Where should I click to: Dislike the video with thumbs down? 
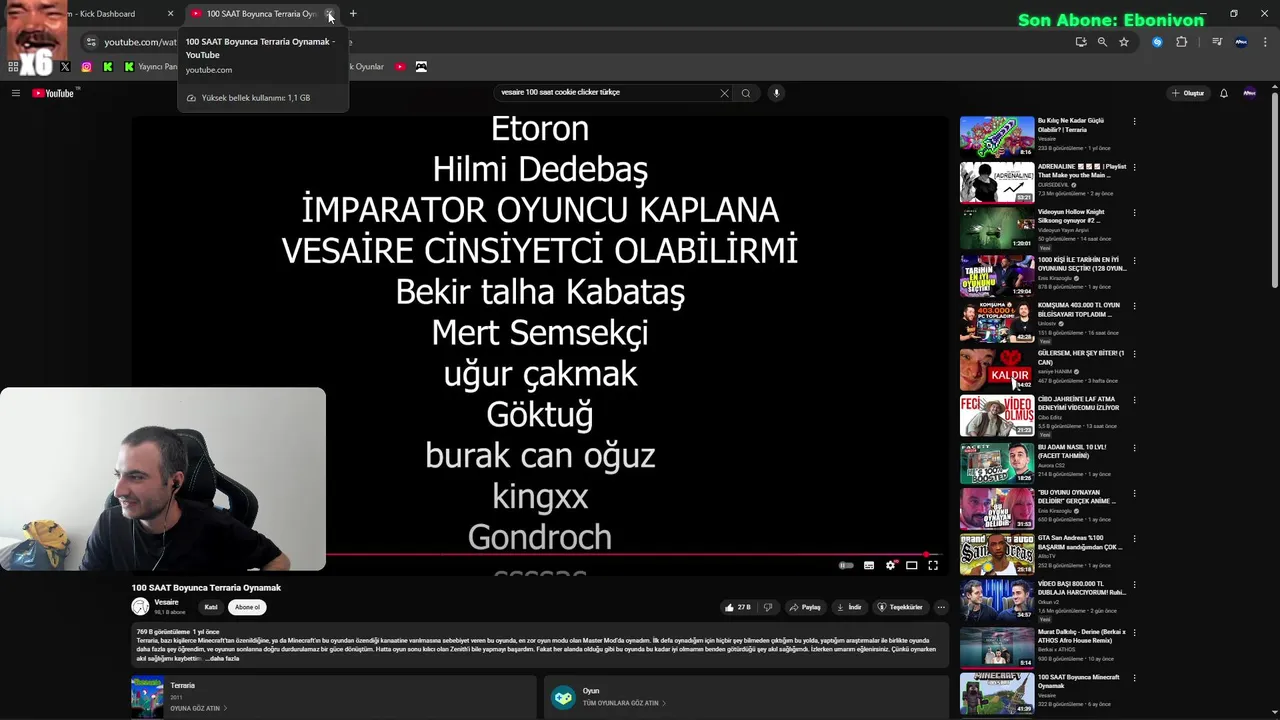point(768,607)
